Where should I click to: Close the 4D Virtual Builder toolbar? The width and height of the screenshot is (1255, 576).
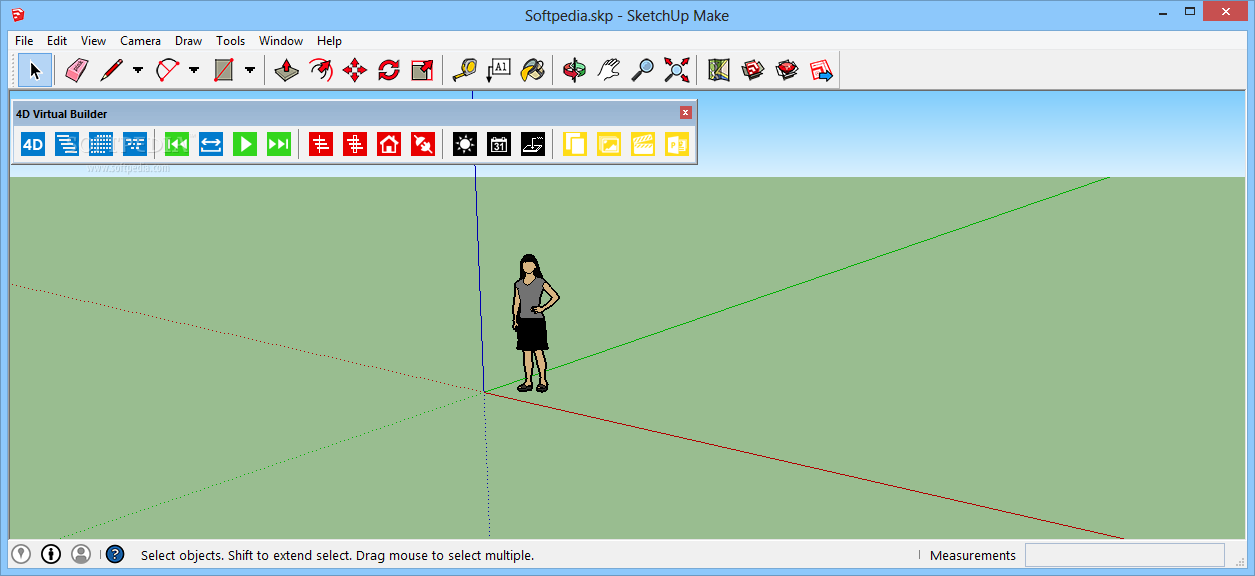click(685, 113)
